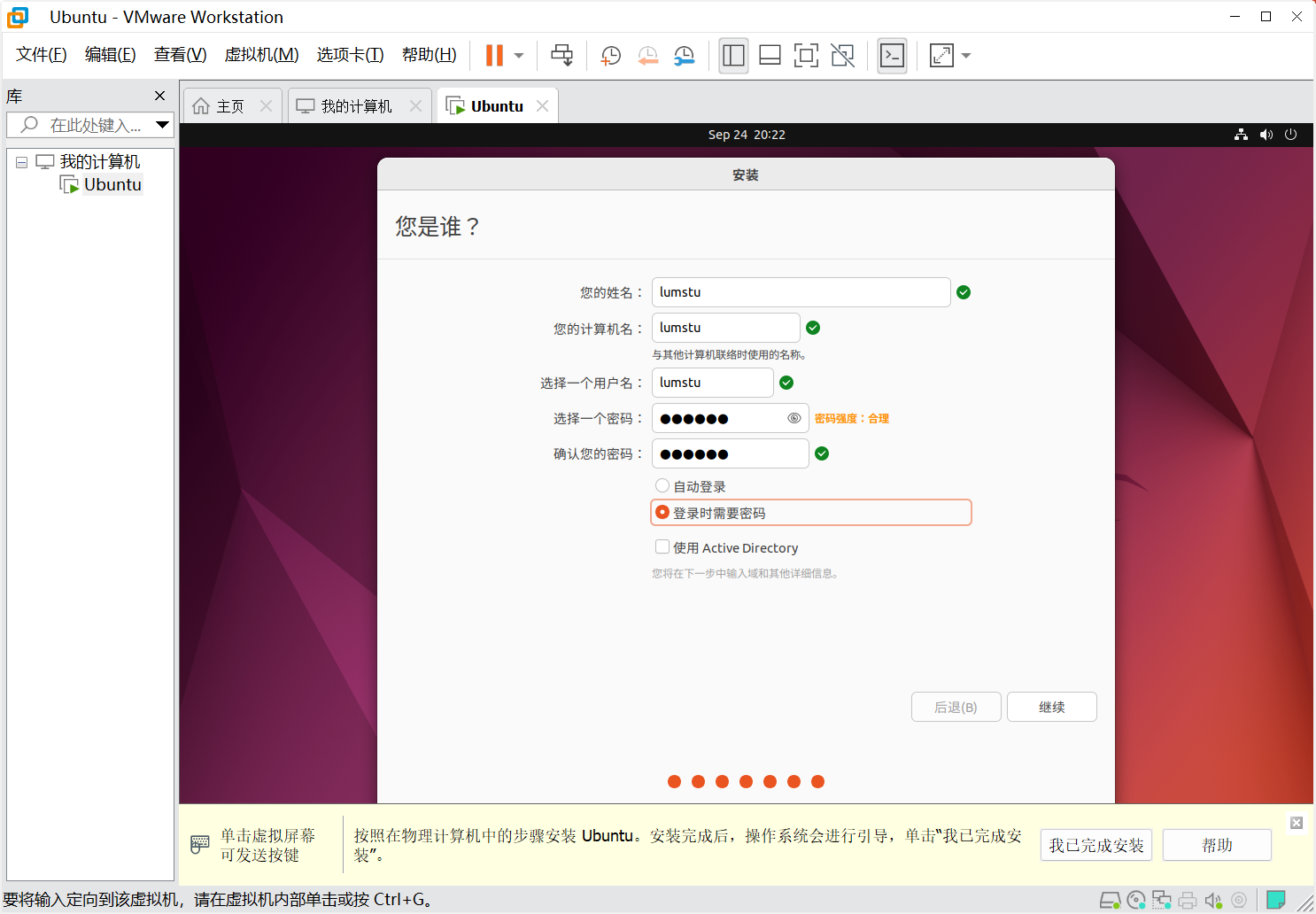Click the 选择一个用户名 input field

click(x=713, y=383)
